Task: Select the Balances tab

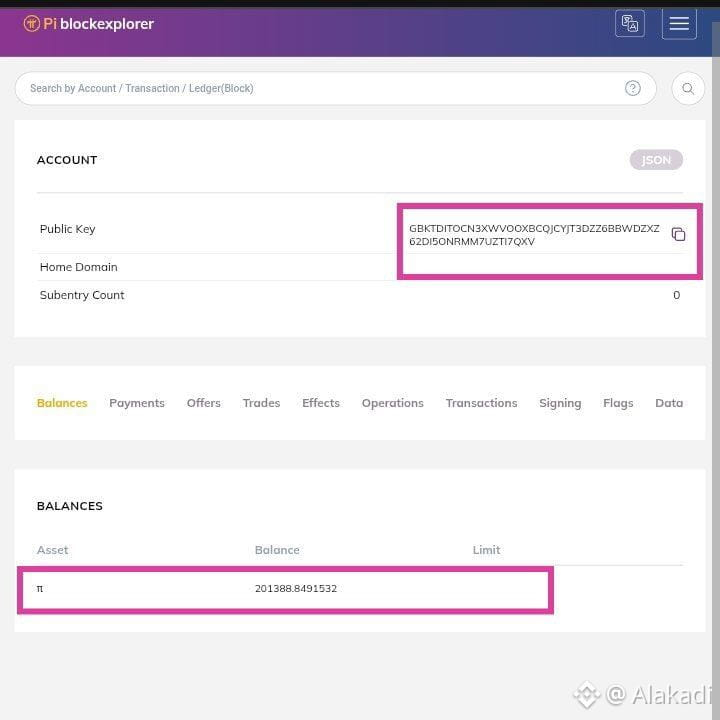Action: (62, 403)
